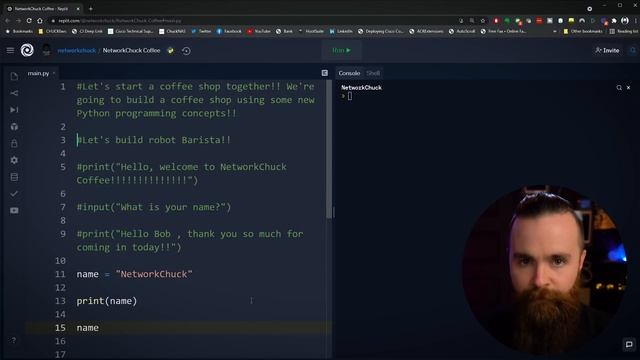Invite collaborators with Invite button

(607, 50)
